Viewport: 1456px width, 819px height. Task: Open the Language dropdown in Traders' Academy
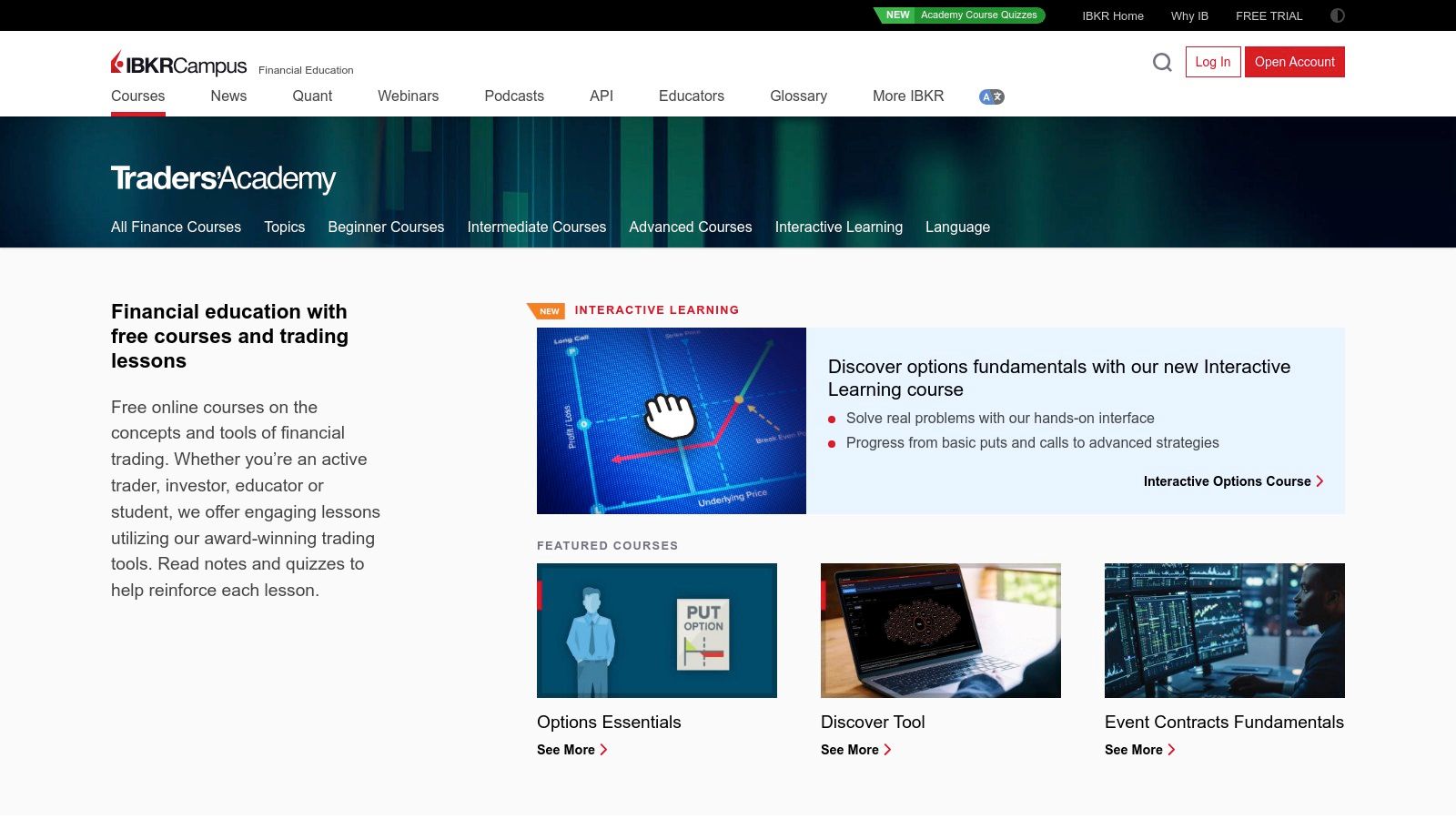click(957, 227)
